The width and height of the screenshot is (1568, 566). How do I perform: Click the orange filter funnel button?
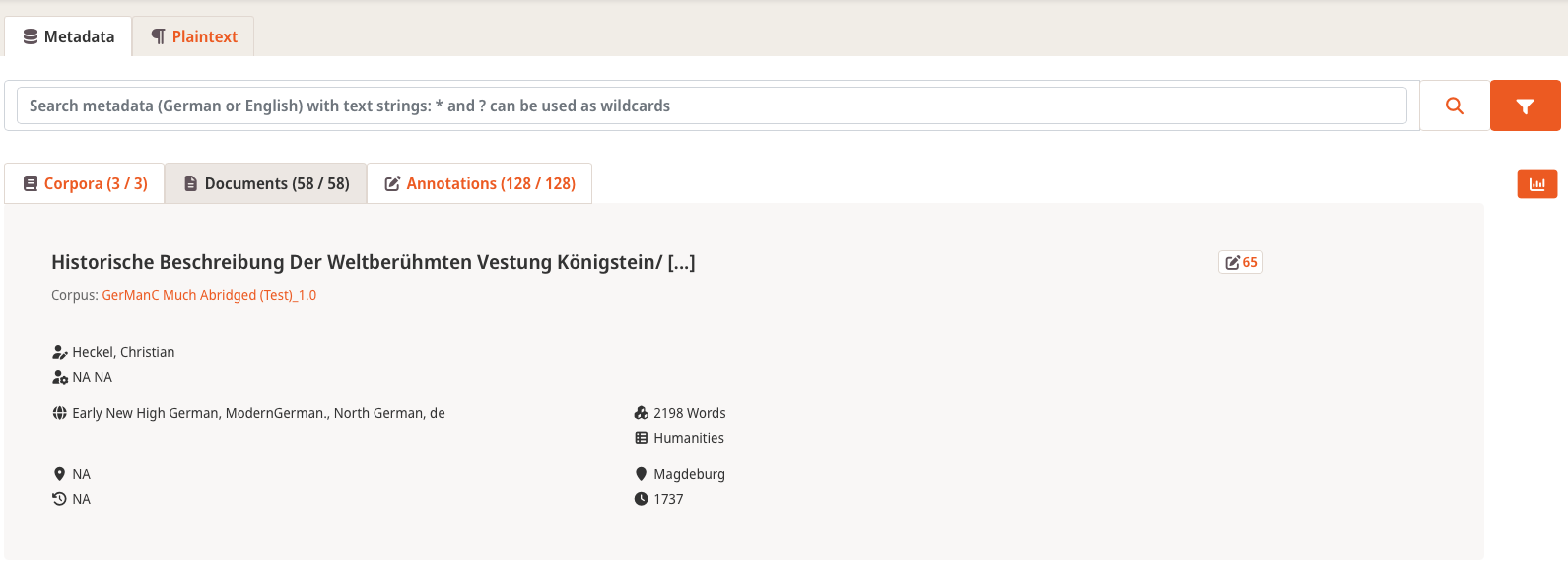[x=1525, y=106]
